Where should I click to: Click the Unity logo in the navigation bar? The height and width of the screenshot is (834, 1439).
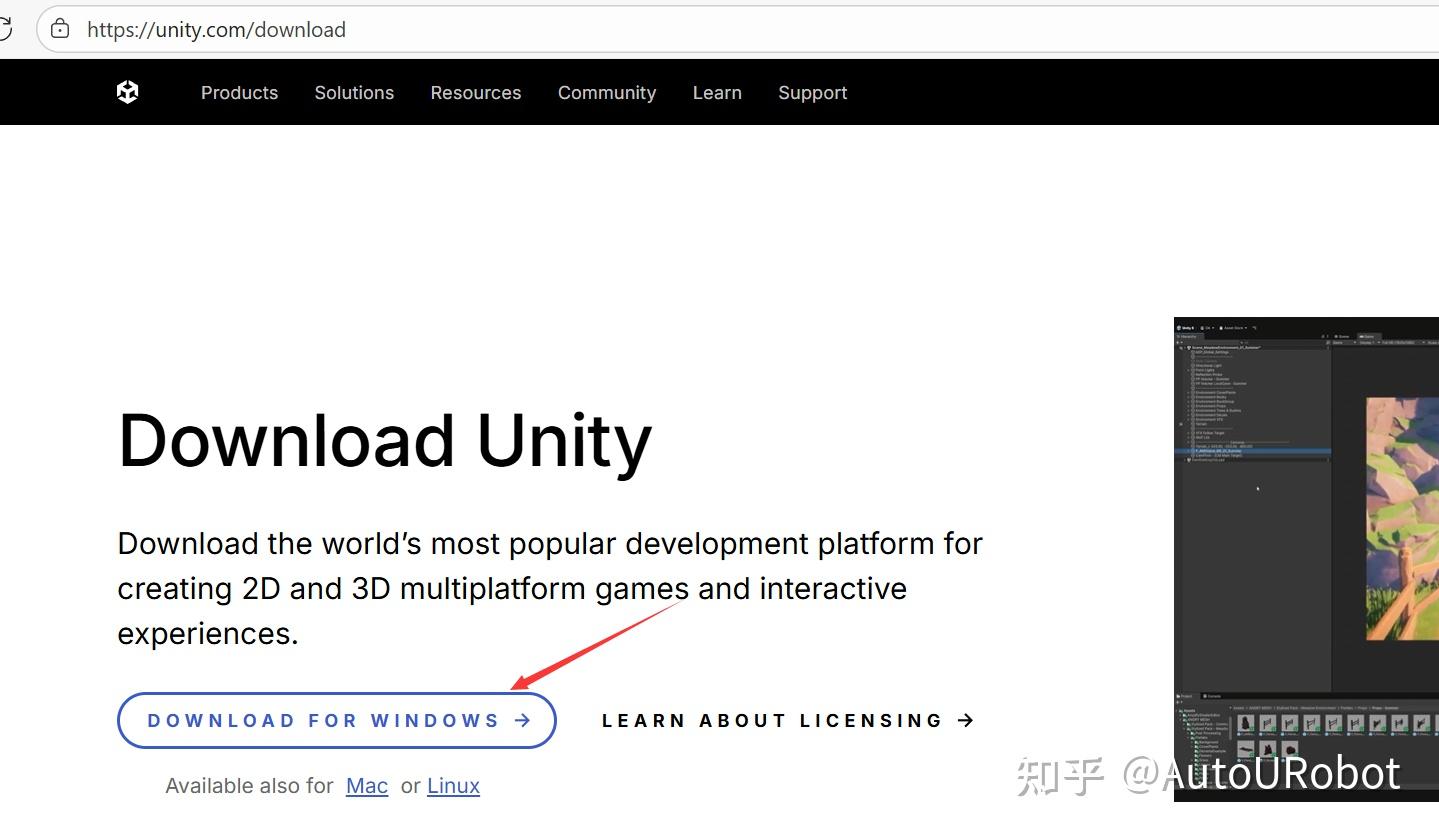coord(128,91)
